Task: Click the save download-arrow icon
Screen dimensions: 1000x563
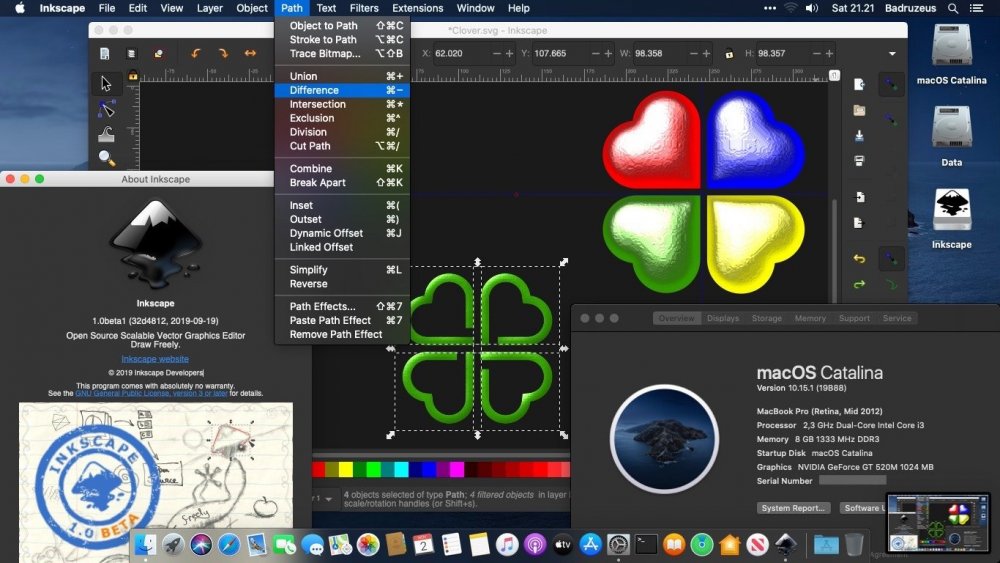Action: tap(859, 135)
